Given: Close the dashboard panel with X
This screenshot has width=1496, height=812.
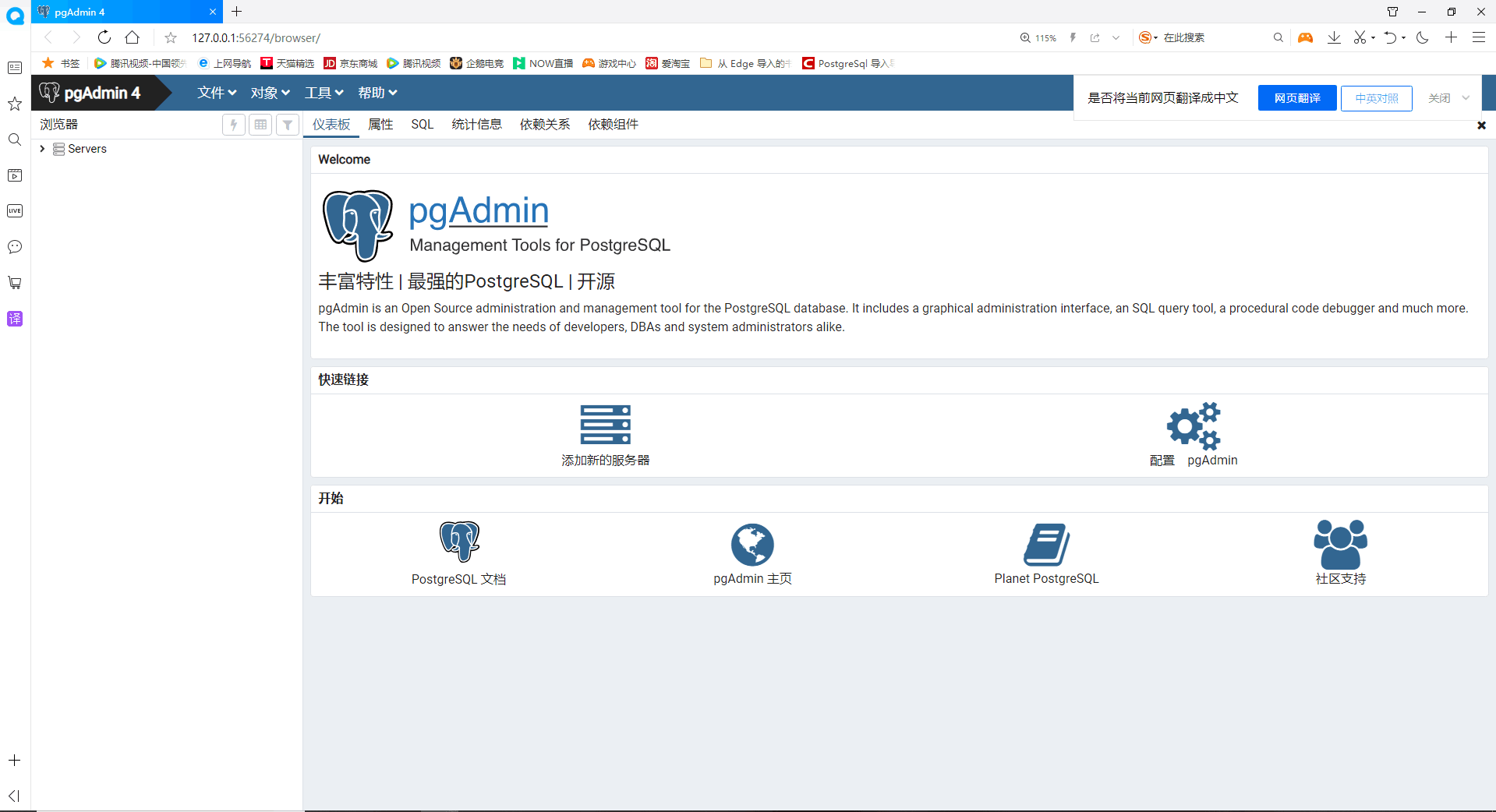Looking at the screenshot, I should (x=1482, y=125).
